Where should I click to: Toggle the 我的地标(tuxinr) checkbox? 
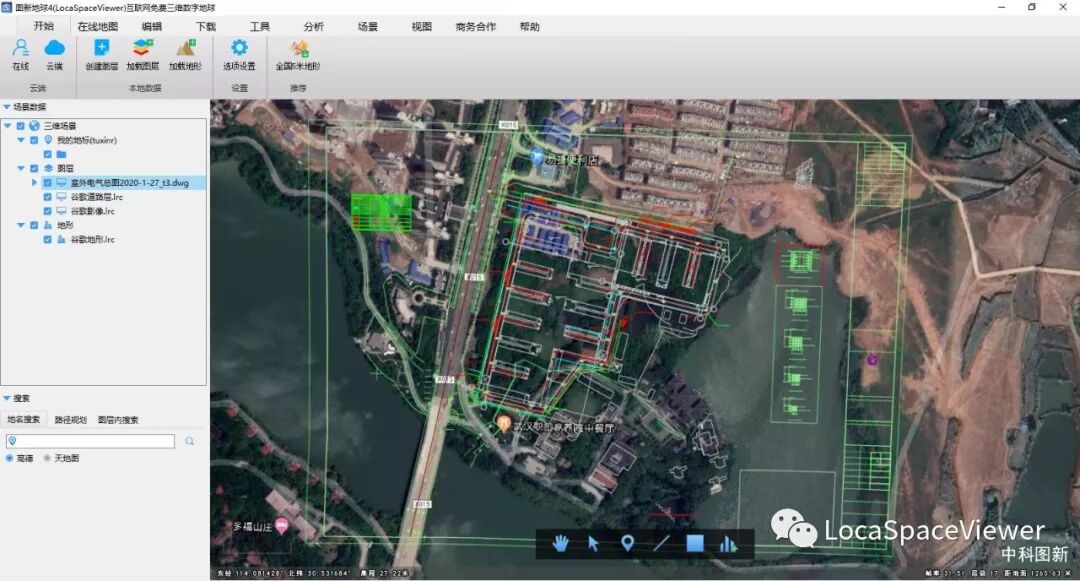pos(34,140)
